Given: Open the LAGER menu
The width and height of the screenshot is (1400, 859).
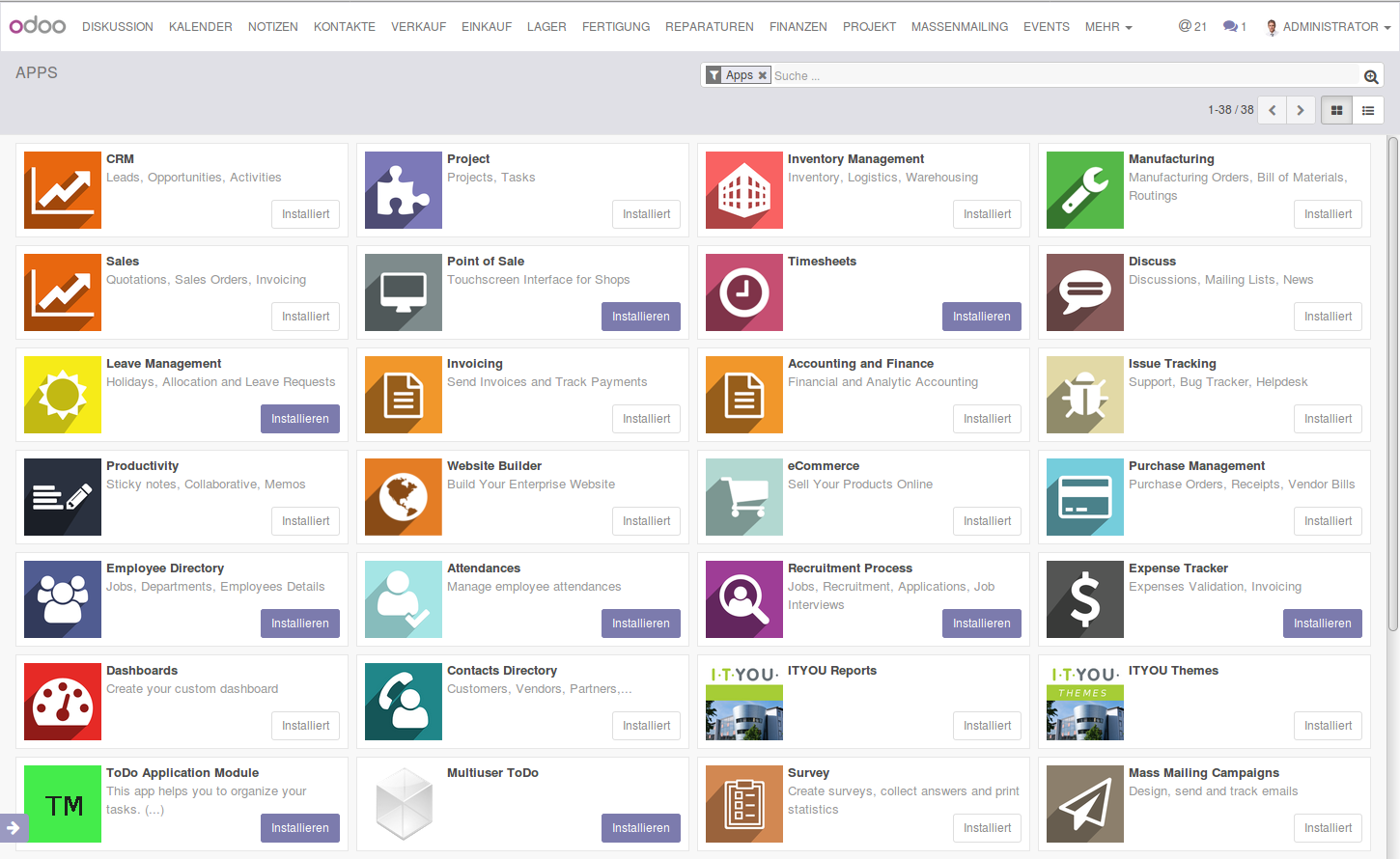Looking at the screenshot, I should coord(546,27).
